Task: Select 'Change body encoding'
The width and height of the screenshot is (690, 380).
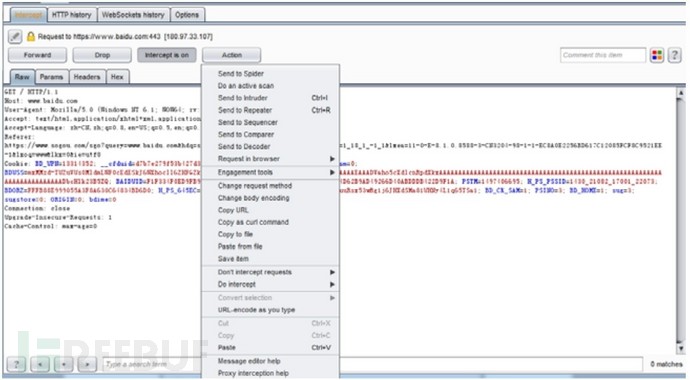Action: tap(271, 198)
